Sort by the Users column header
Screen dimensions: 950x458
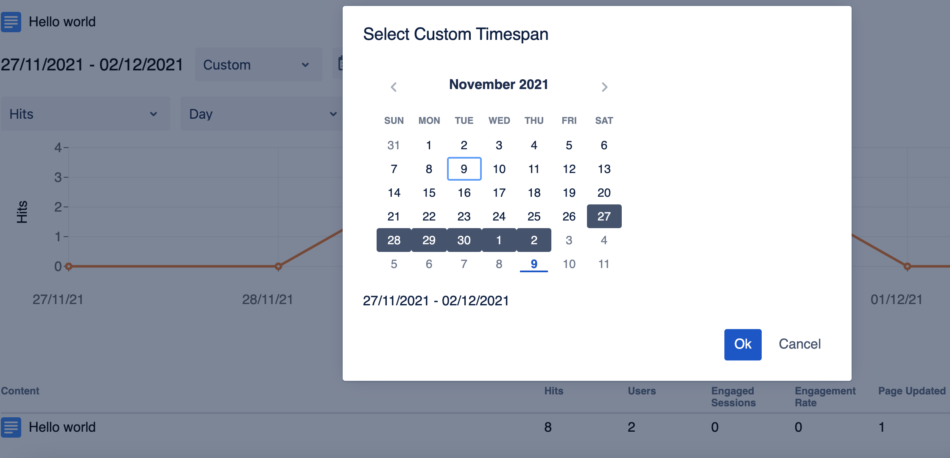(642, 391)
